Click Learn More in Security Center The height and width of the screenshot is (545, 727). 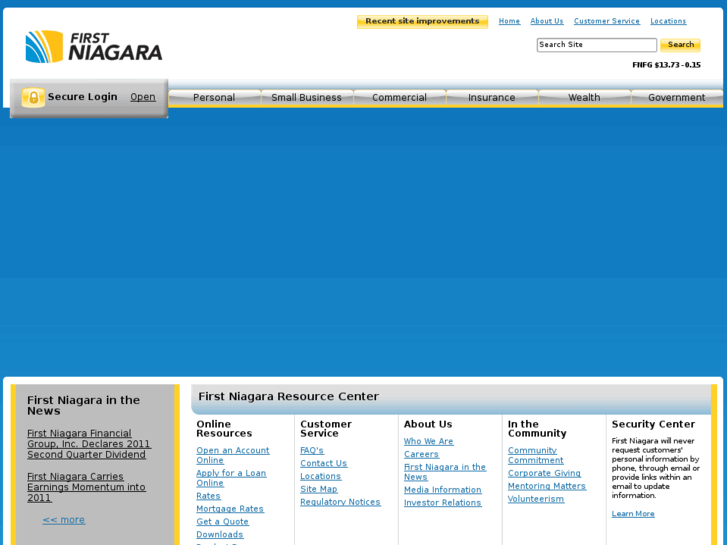[633, 514]
